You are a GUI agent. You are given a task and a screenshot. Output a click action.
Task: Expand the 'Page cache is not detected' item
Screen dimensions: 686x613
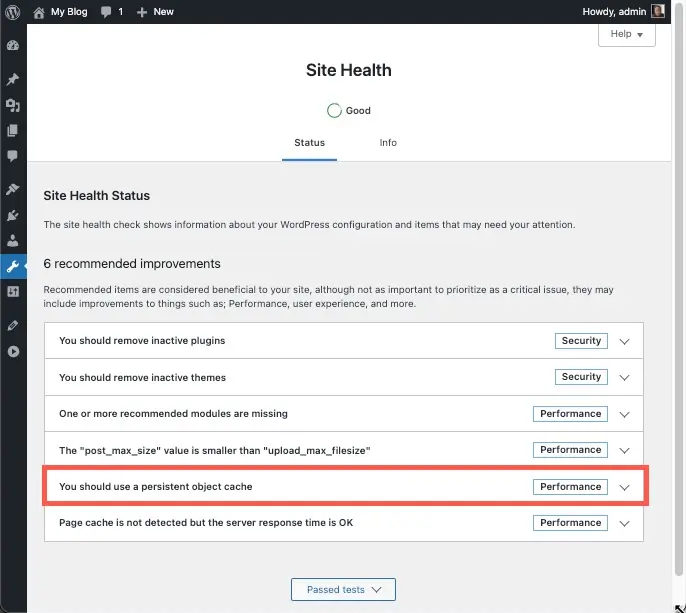point(625,523)
